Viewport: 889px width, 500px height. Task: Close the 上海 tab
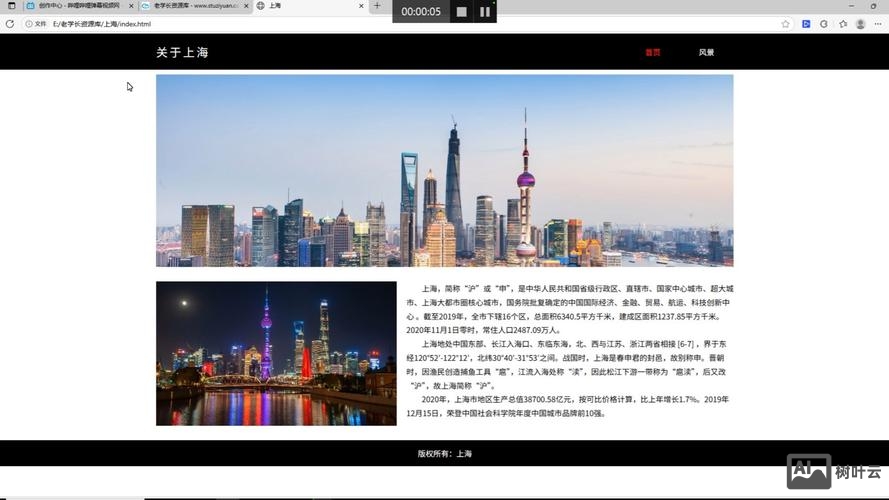click(x=361, y=6)
